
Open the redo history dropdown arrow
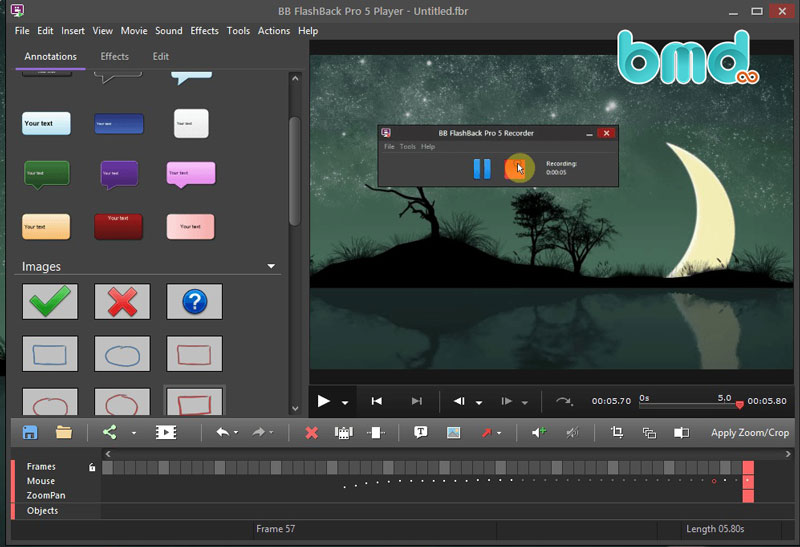pyautogui.click(x=271, y=433)
